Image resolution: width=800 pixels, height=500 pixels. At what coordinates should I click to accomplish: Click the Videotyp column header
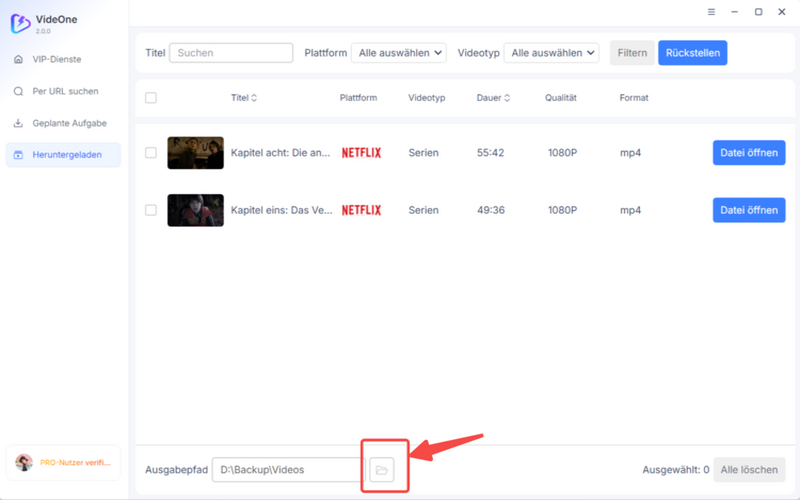pyautogui.click(x=427, y=97)
